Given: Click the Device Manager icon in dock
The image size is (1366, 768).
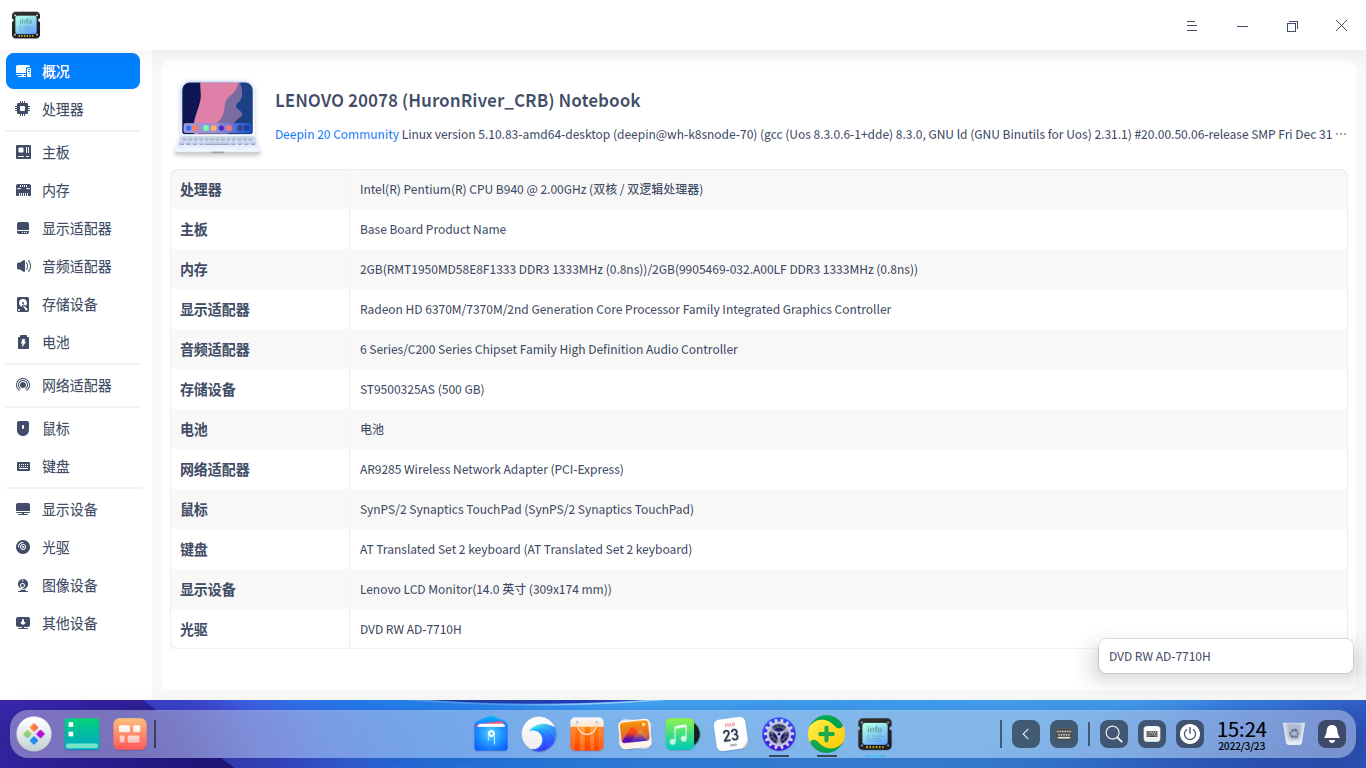Looking at the screenshot, I should [875, 735].
